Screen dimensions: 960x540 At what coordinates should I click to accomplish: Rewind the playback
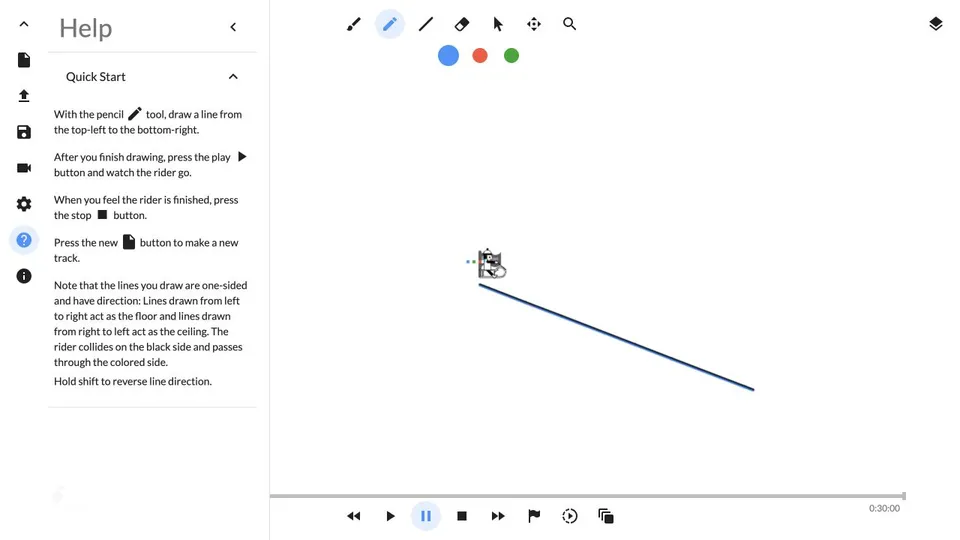click(x=354, y=516)
